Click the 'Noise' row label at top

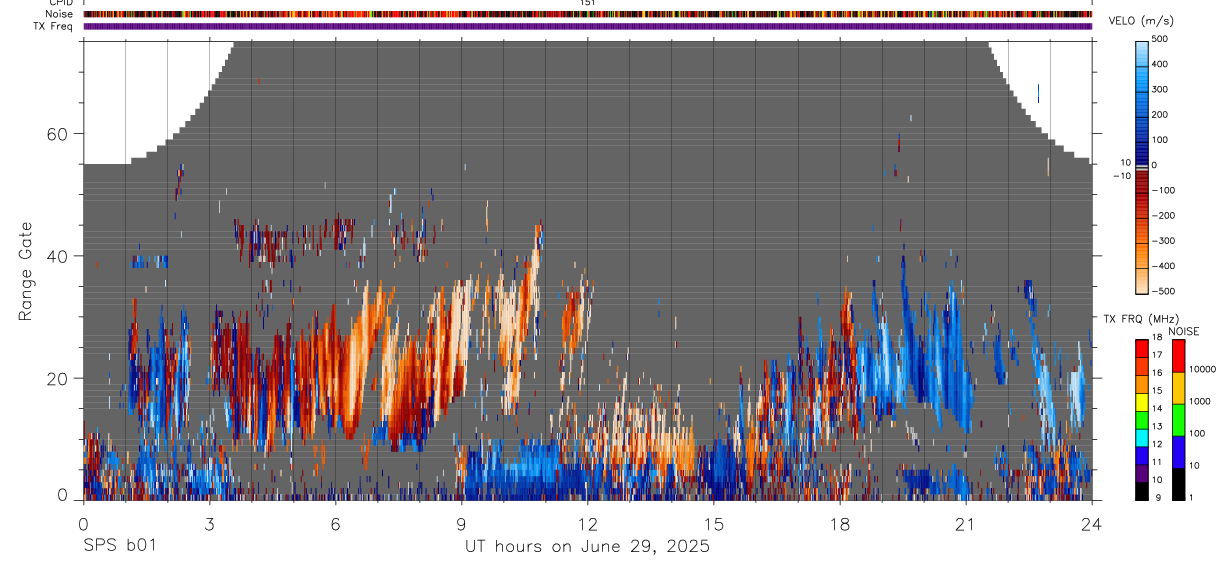point(57,14)
